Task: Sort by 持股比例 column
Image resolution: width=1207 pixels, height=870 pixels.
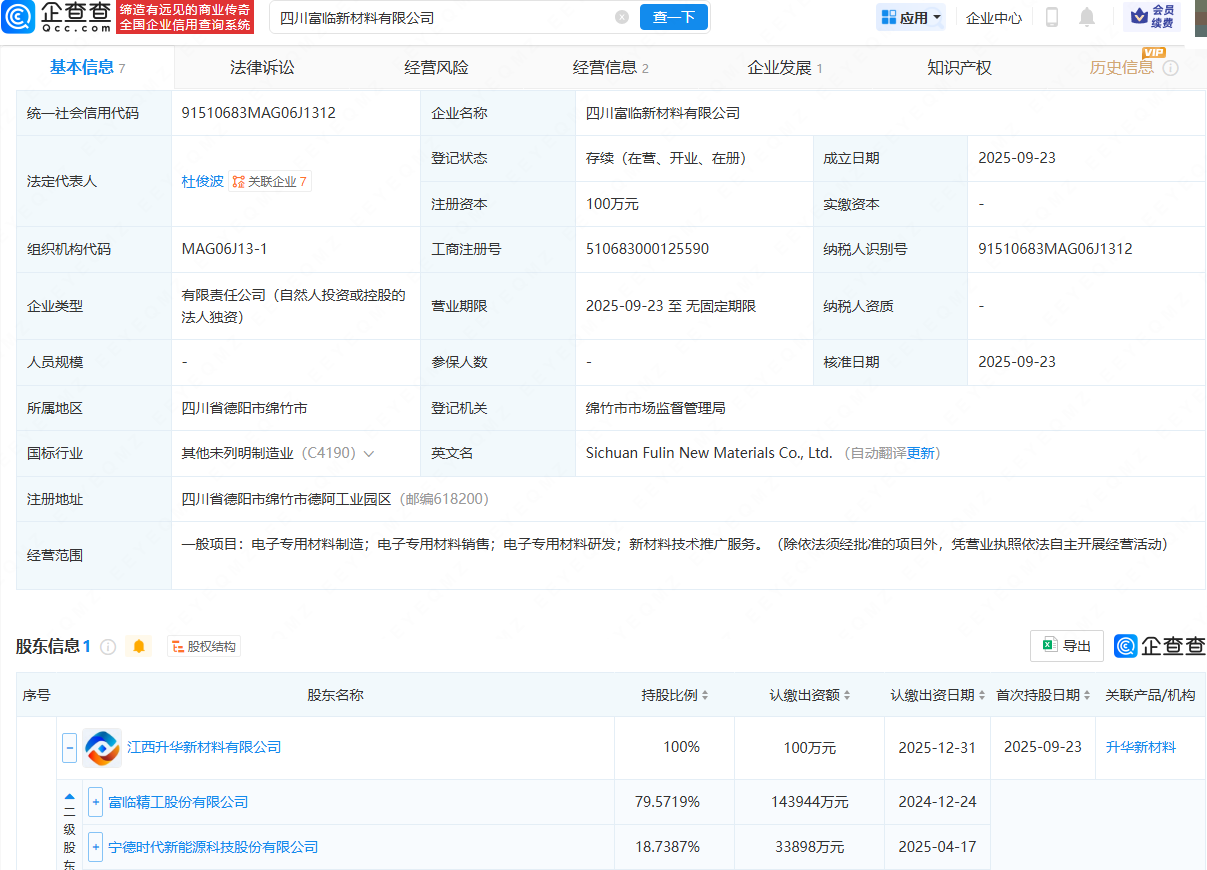Action: click(x=675, y=695)
